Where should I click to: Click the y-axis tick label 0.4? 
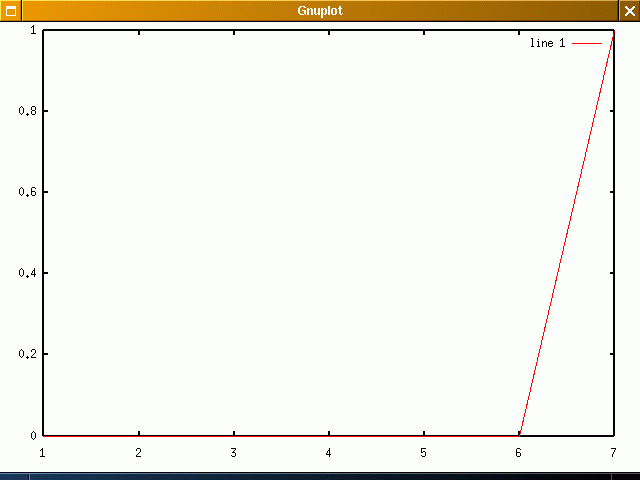(28, 273)
